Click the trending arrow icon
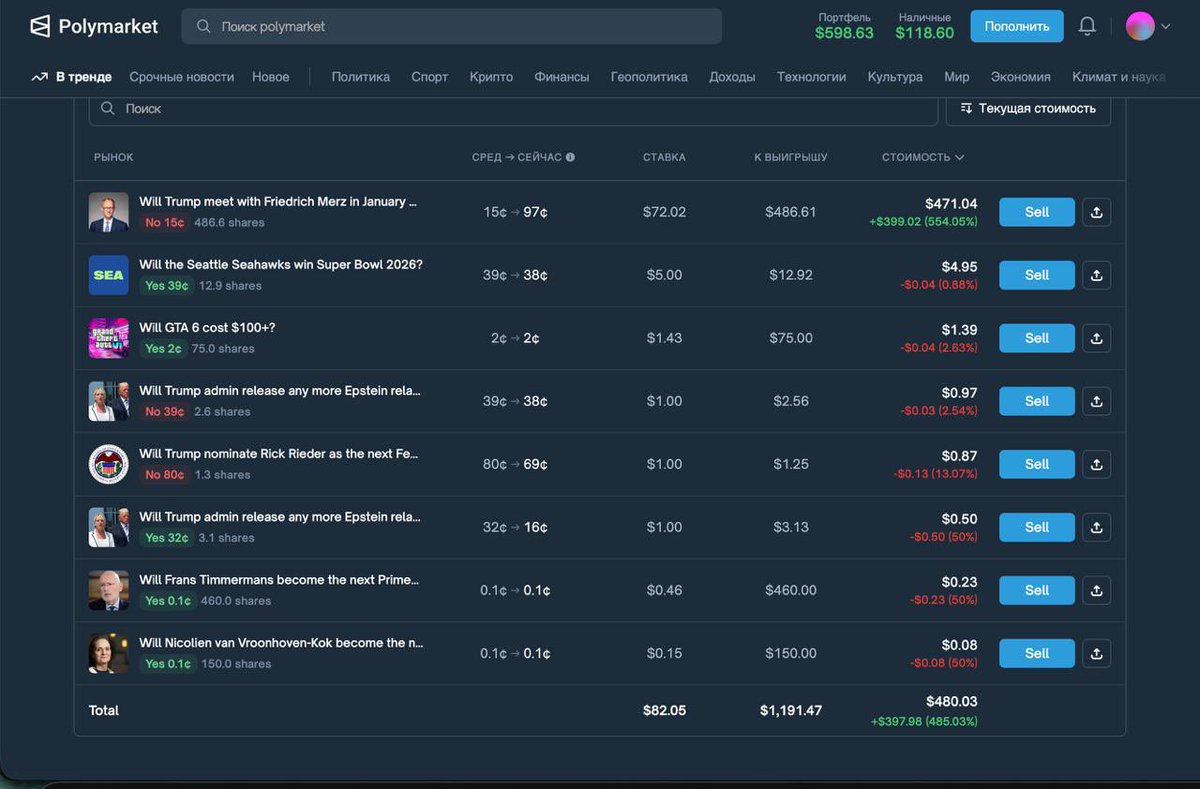 [x=39, y=77]
